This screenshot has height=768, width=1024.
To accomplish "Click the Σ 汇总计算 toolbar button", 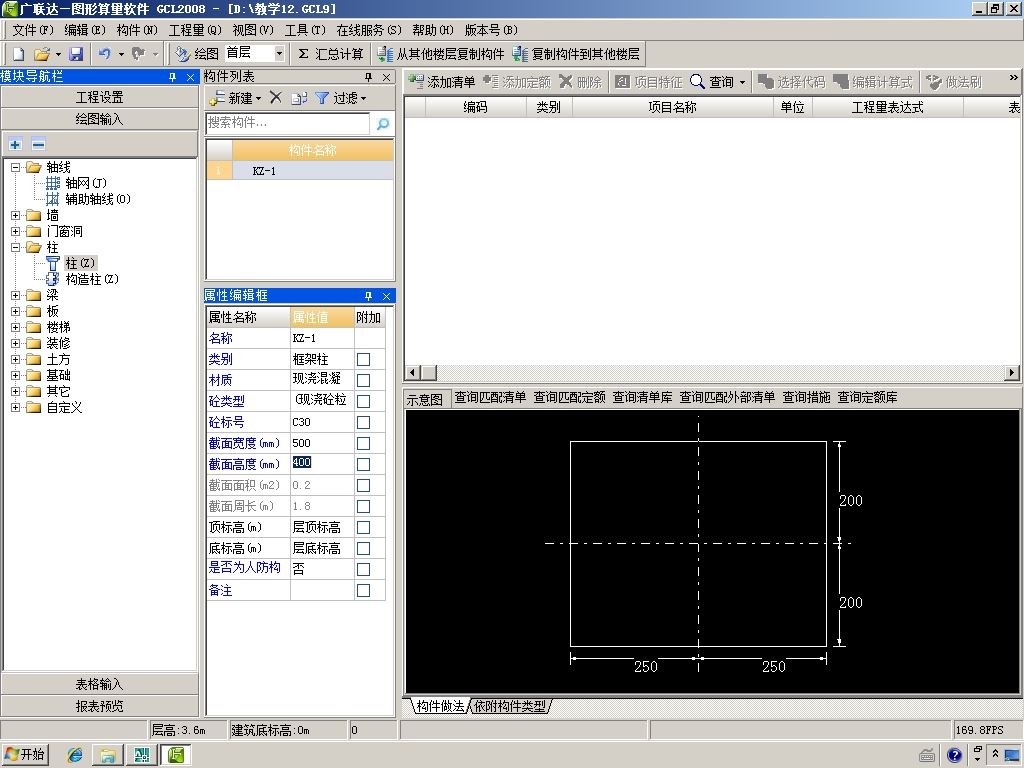I will [331, 54].
